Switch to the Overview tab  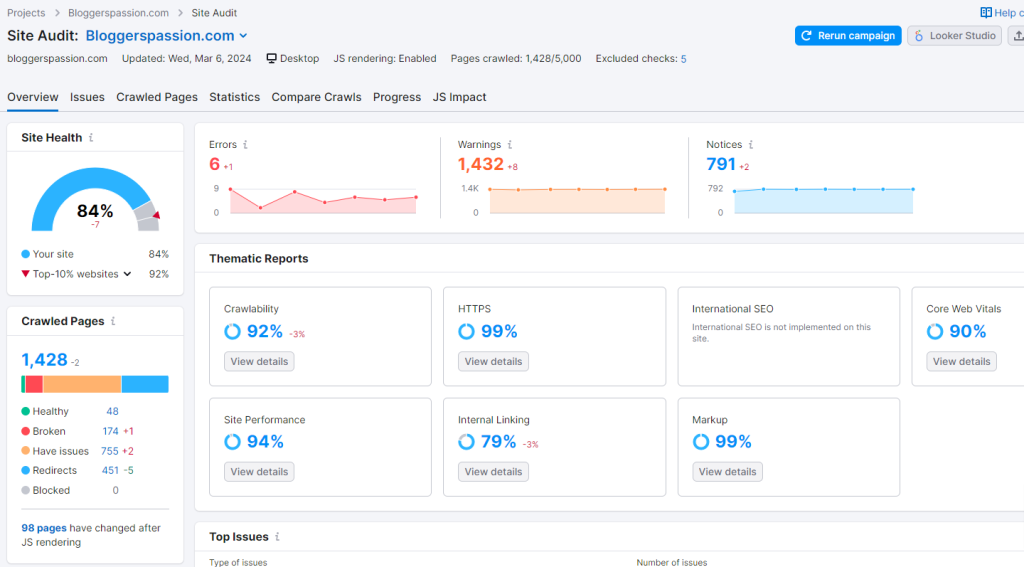click(33, 97)
